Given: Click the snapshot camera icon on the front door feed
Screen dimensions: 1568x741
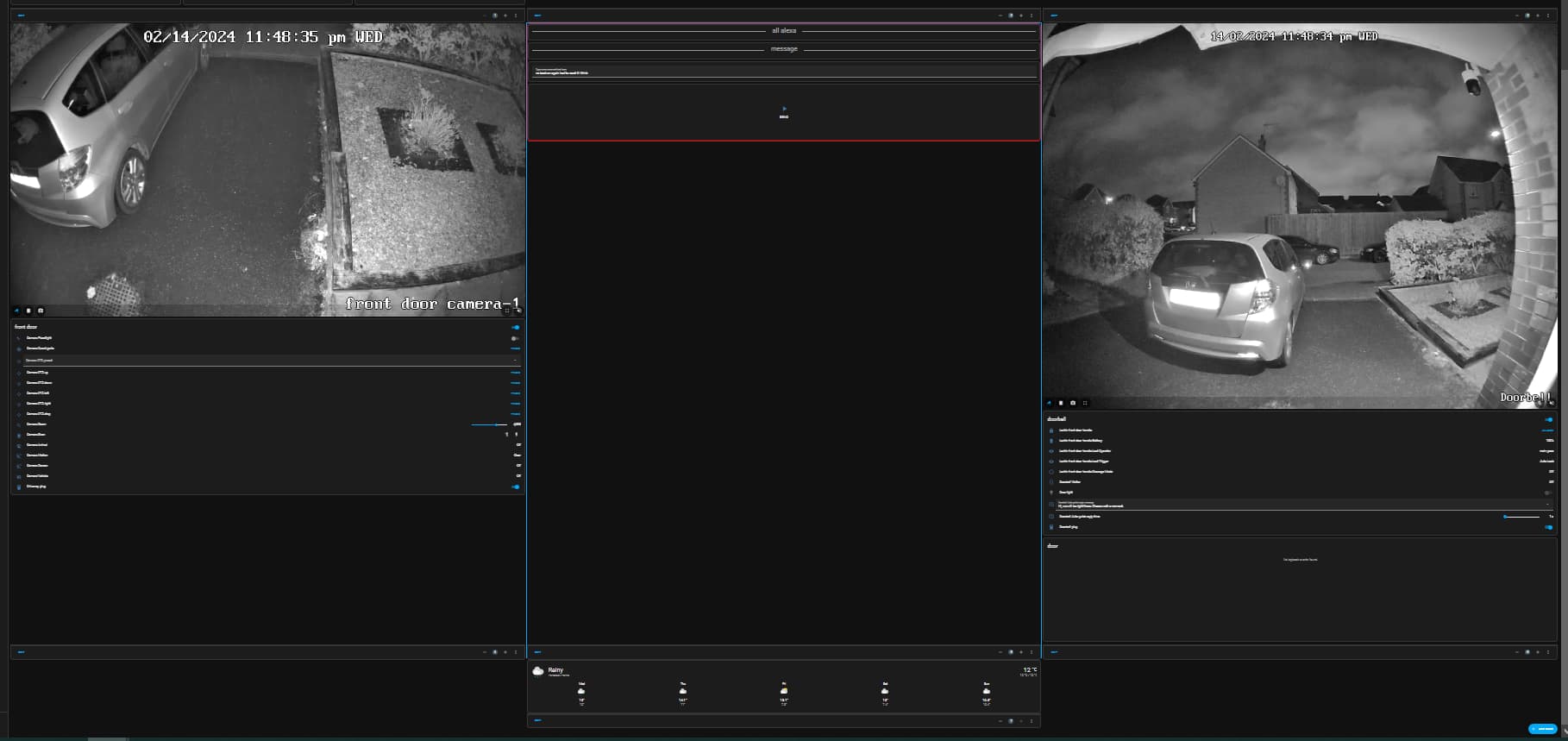Looking at the screenshot, I should [x=41, y=311].
